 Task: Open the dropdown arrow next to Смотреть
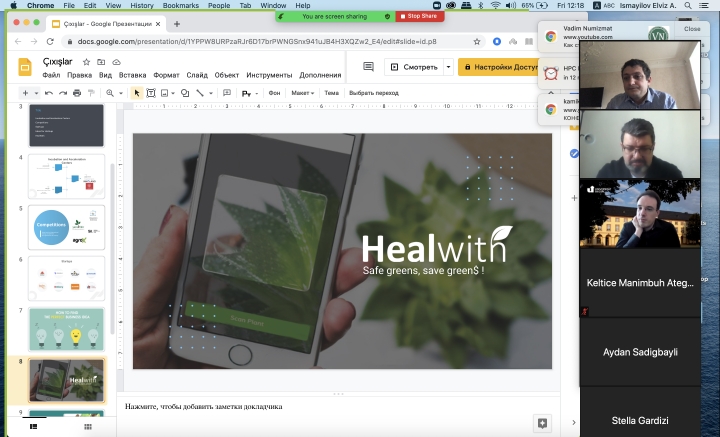coord(447,67)
